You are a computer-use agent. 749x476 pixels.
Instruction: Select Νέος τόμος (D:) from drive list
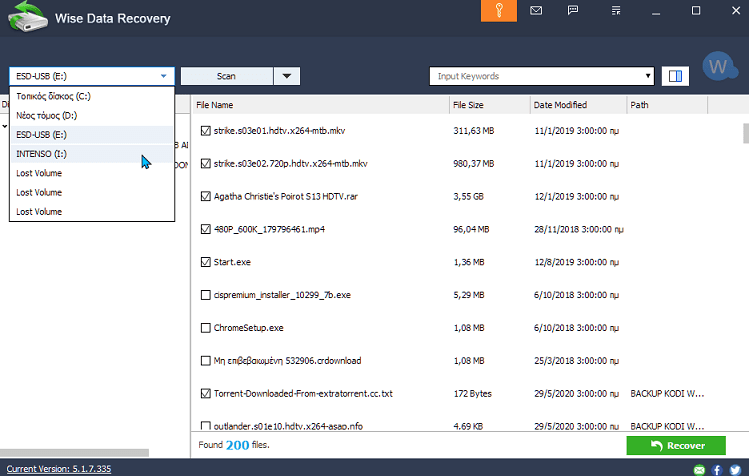92,116
